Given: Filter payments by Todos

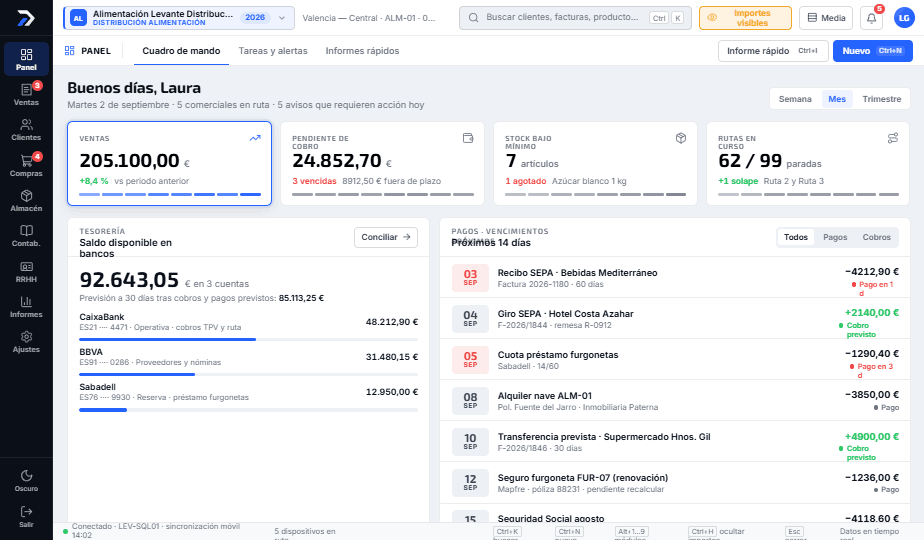Looking at the screenshot, I should (796, 237).
